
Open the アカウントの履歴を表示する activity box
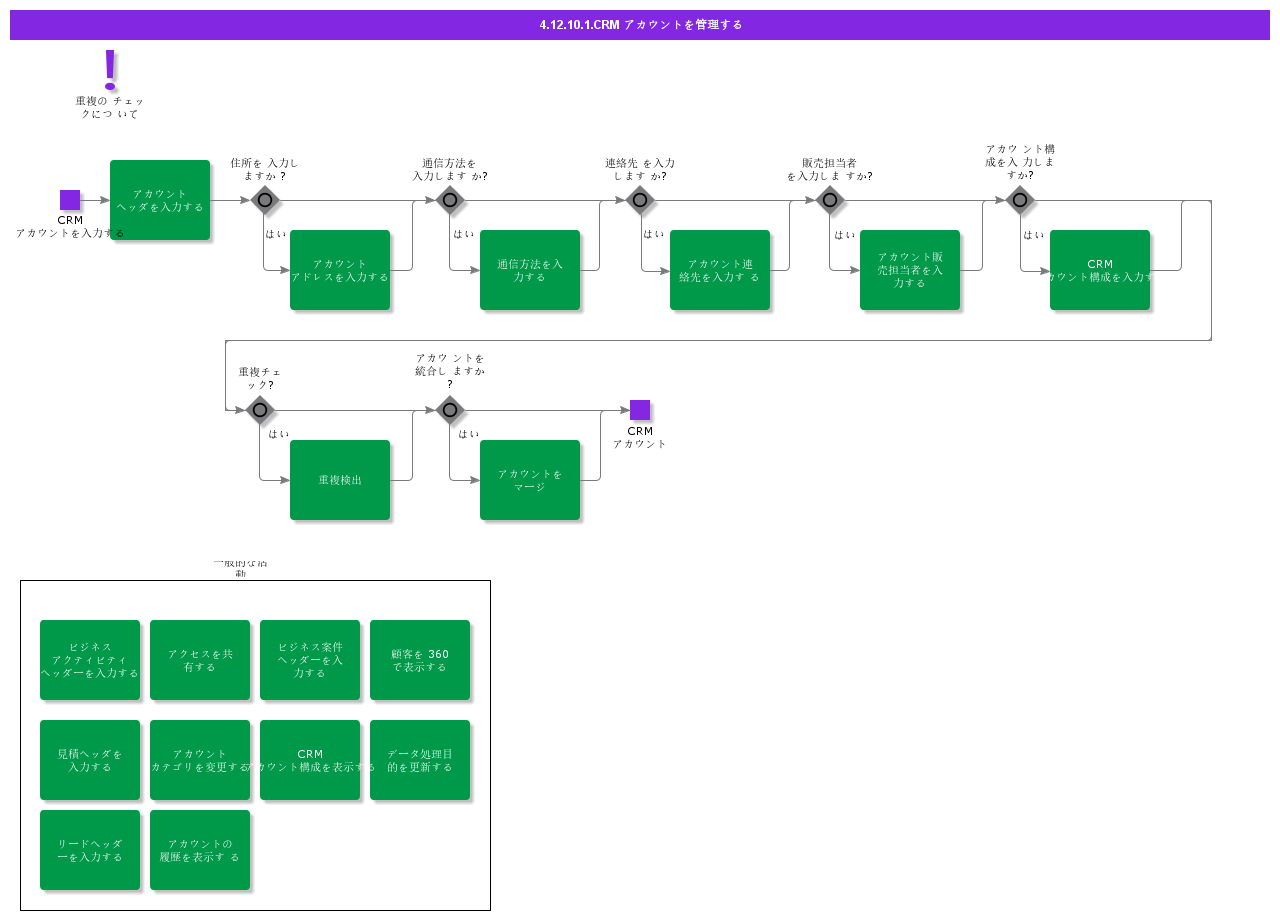pyautogui.click(x=200, y=850)
